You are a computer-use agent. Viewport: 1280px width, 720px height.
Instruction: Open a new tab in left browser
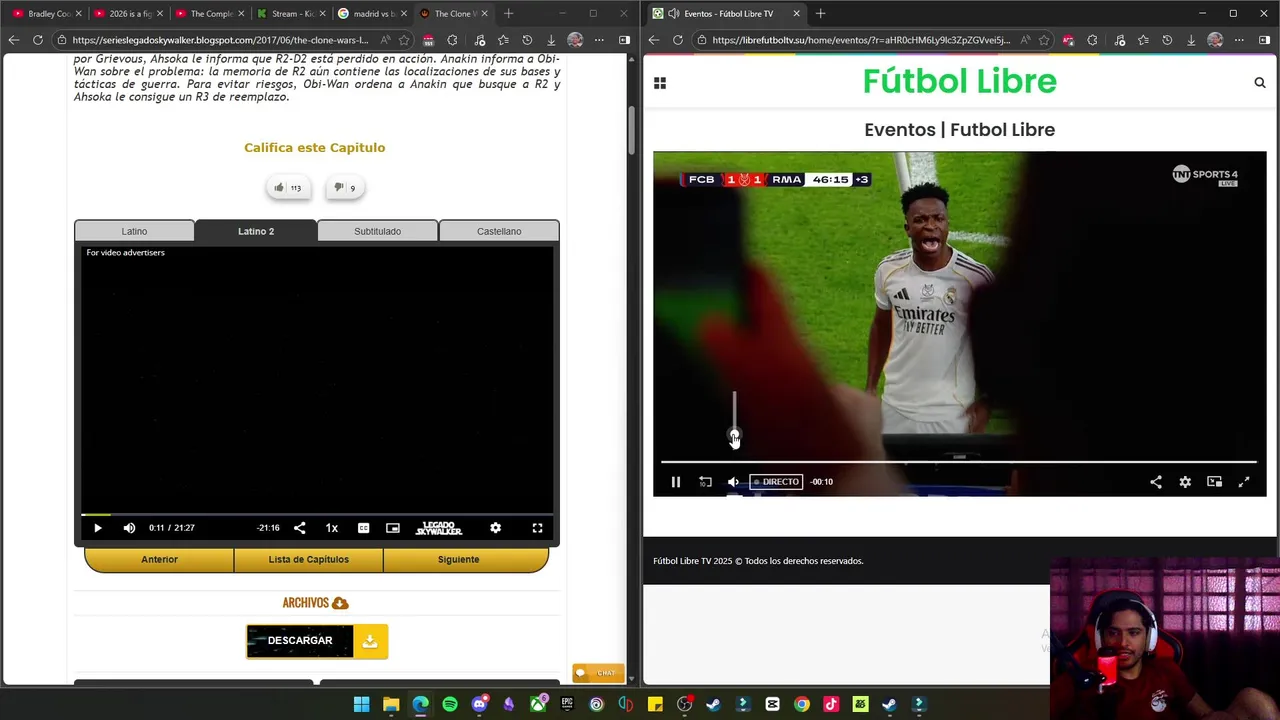[x=508, y=14]
